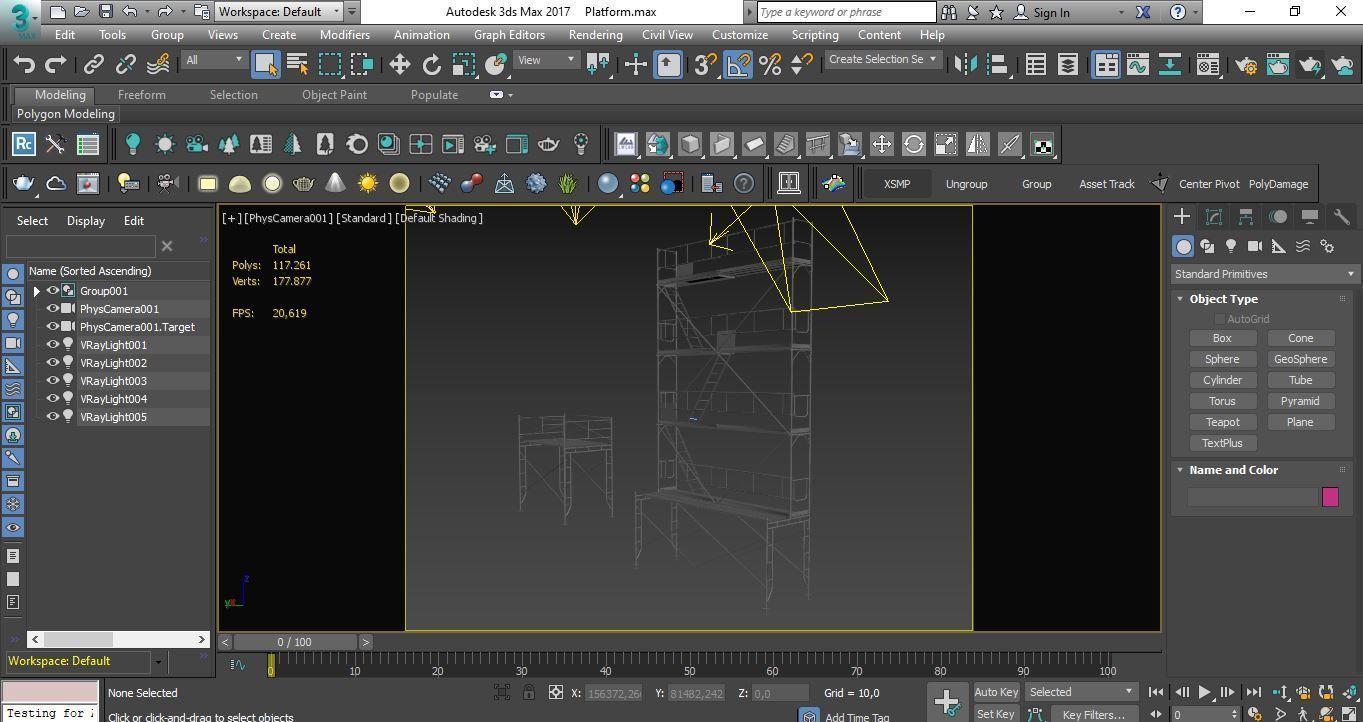Create a Box primitive
Screen dimensions: 1363x722
[x=1222, y=338]
